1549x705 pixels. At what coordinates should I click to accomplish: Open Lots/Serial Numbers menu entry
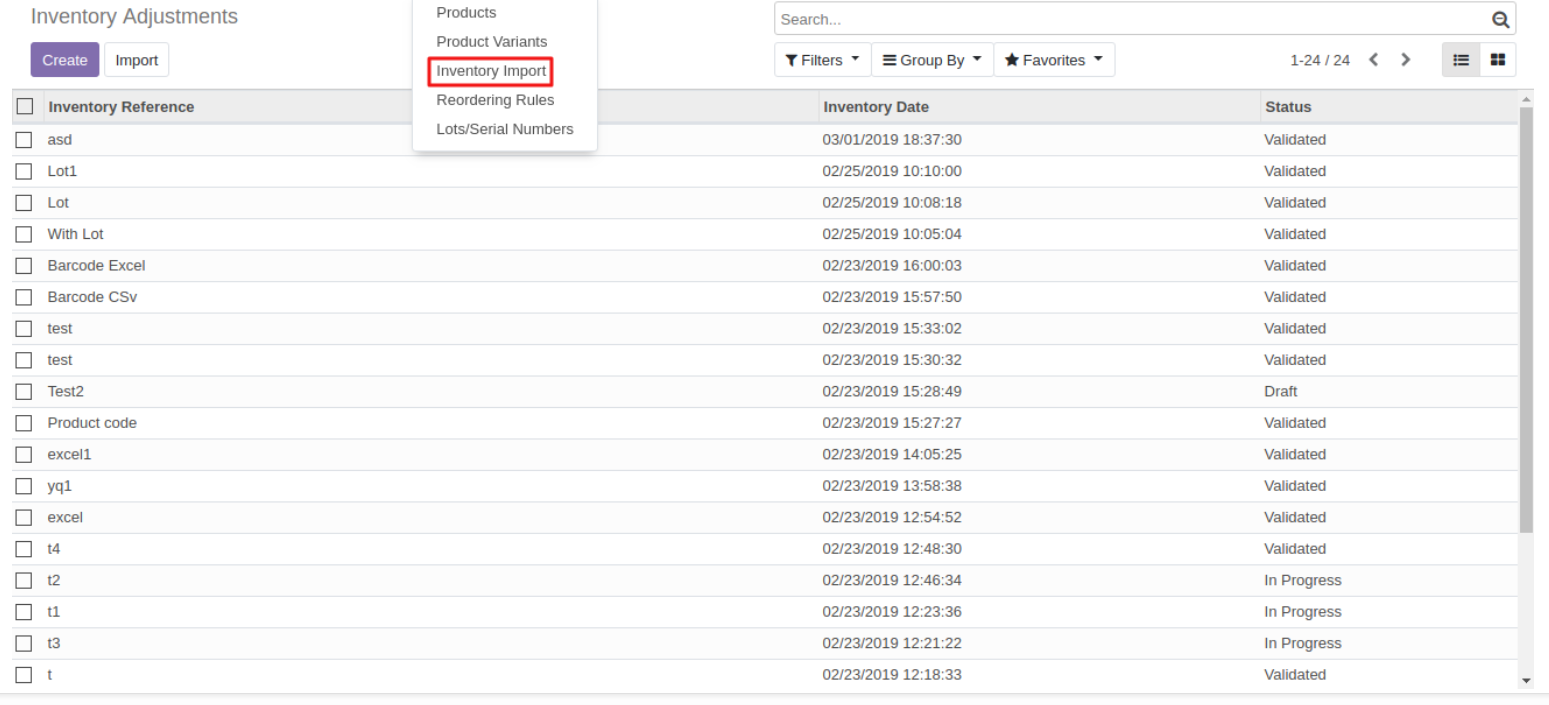[x=504, y=129]
